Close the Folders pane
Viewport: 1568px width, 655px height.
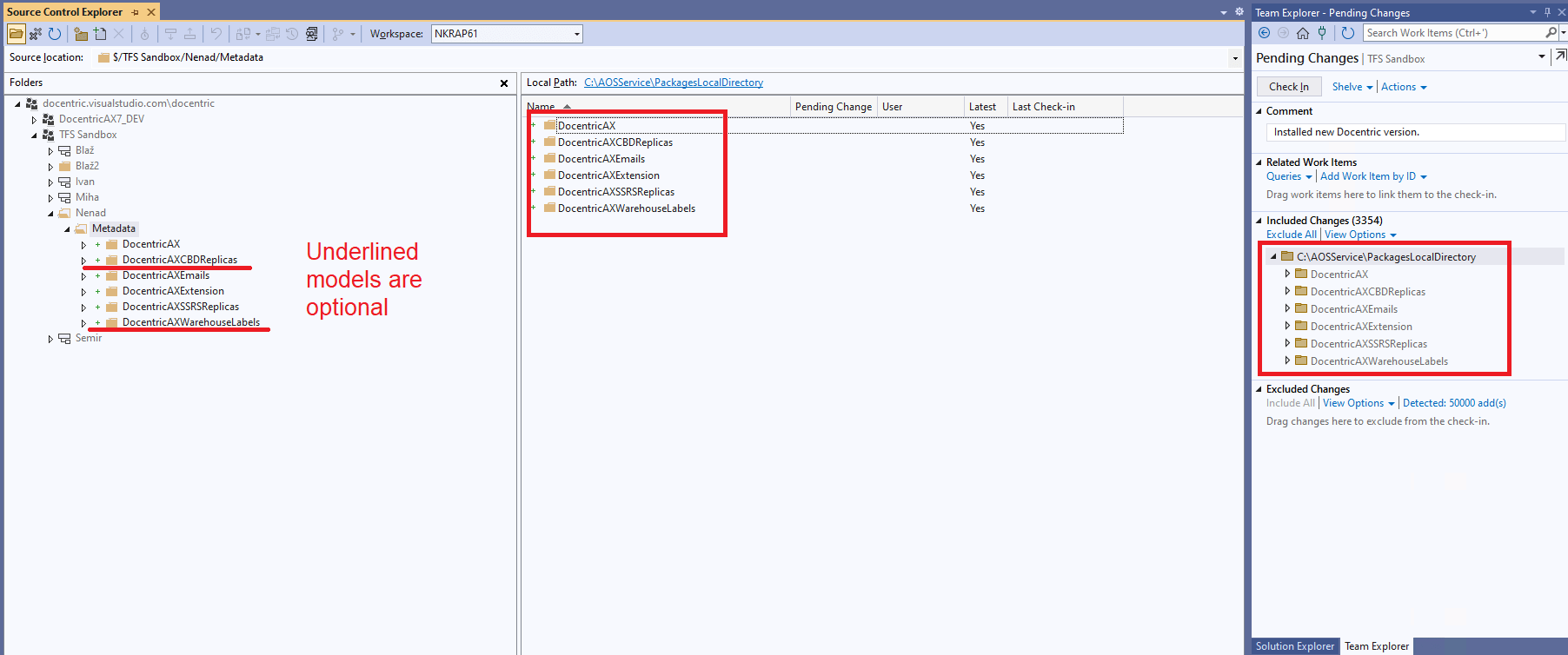coord(504,83)
